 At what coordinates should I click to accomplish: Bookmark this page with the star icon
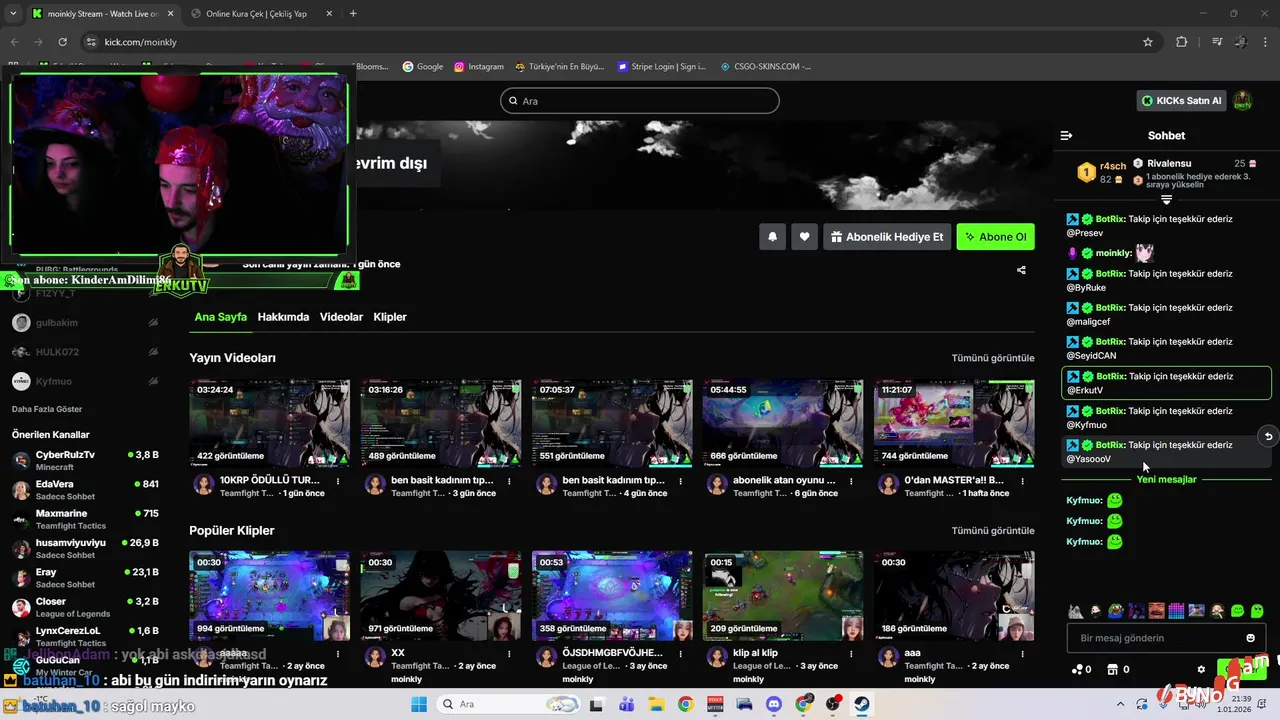pos(1148,42)
